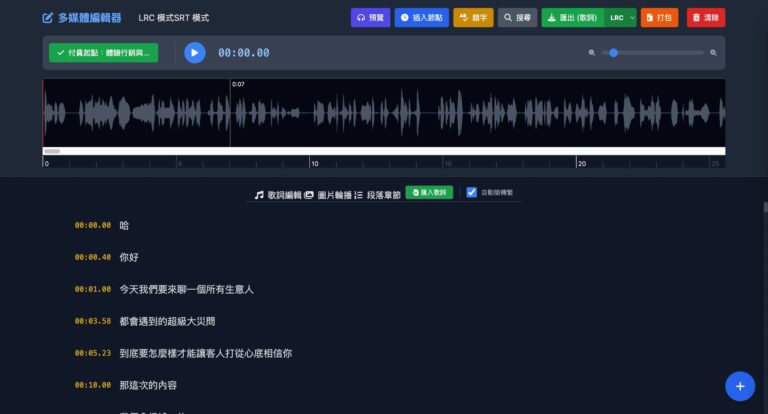Open the 預覽 preview button
This screenshot has width=768, height=414.
click(370, 18)
